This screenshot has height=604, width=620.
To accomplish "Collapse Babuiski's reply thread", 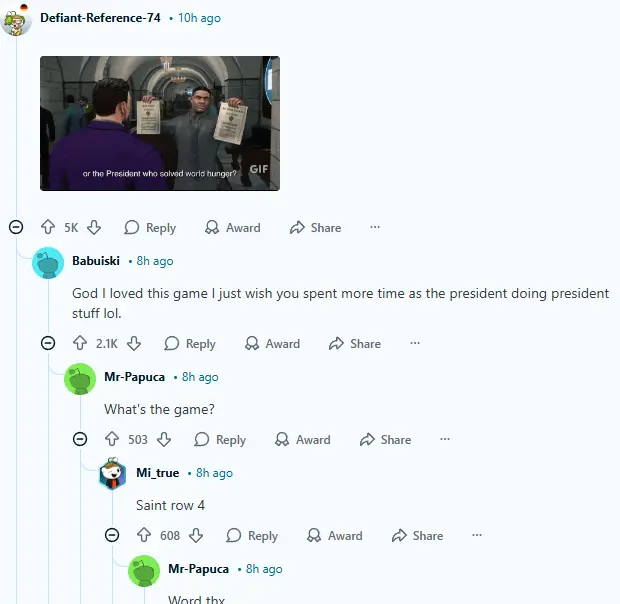I will tap(48, 343).
